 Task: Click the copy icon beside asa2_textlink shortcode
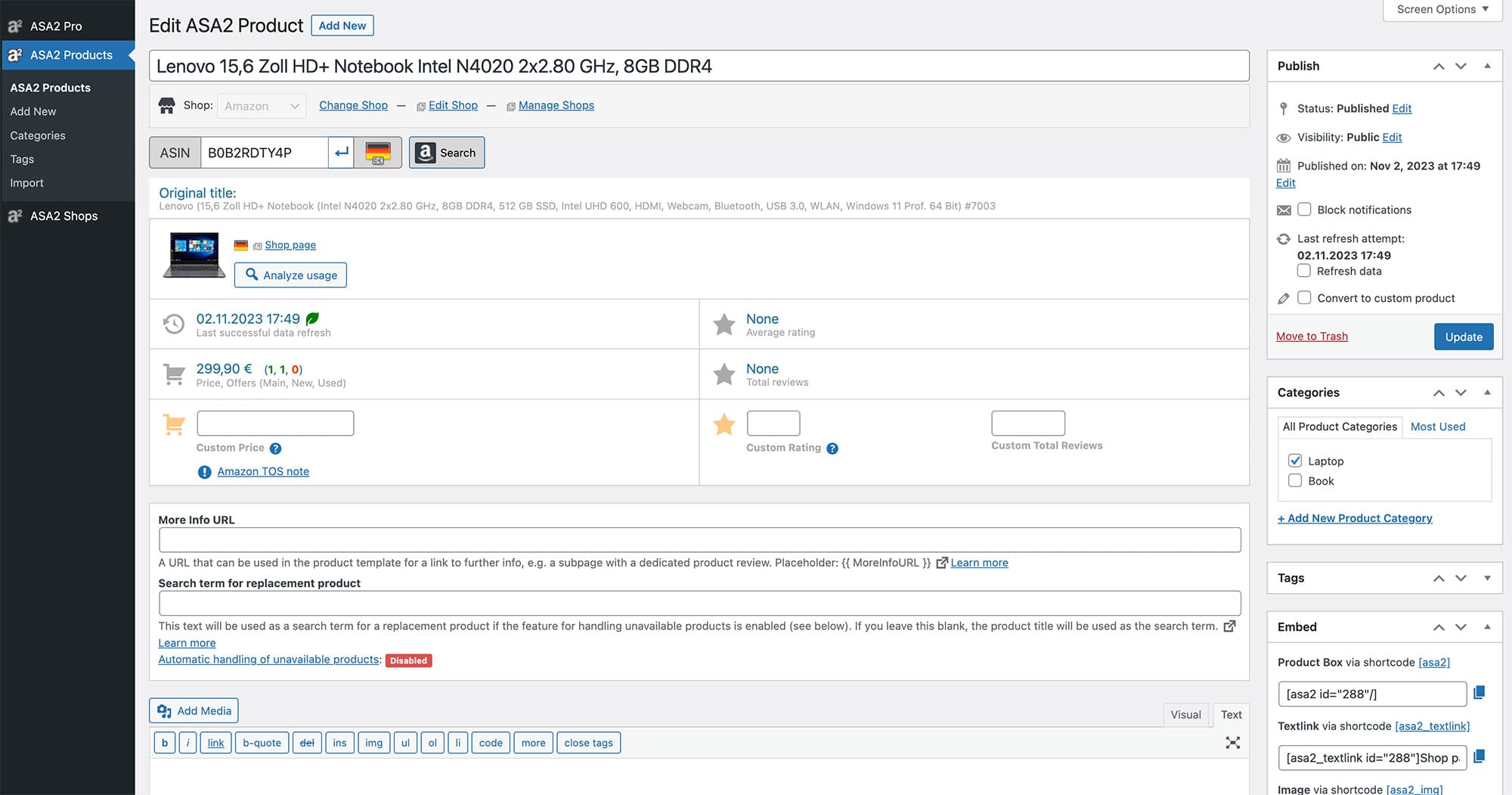[x=1479, y=756]
